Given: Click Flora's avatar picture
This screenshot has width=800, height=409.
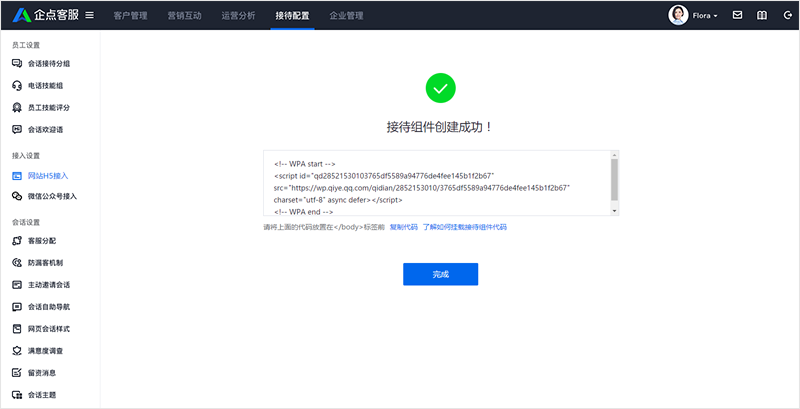Looking at the screenshot, I should pyautogui.click(x=678, y=15).
